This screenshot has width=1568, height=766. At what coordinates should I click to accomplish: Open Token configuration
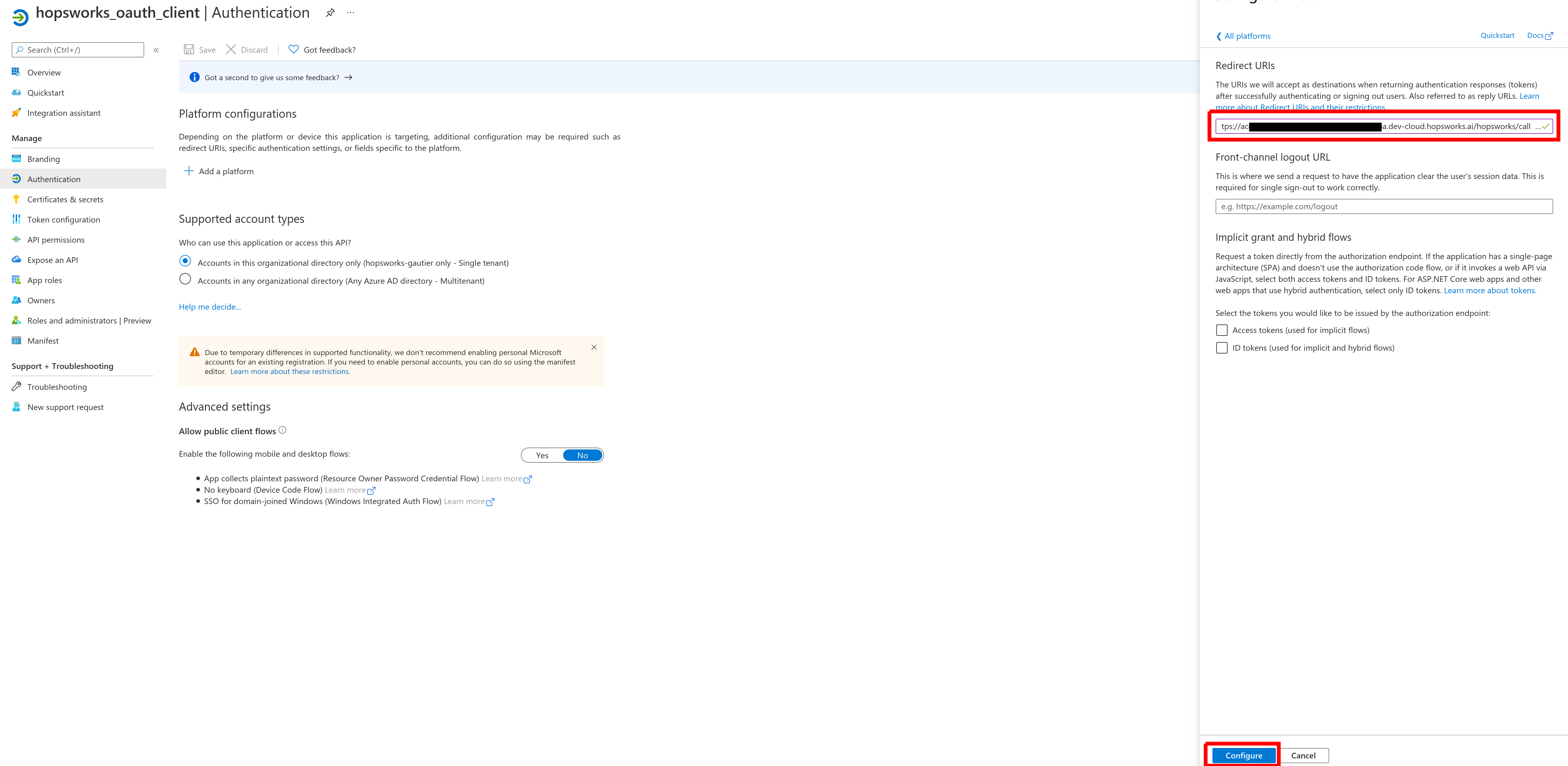click(63, 219)
